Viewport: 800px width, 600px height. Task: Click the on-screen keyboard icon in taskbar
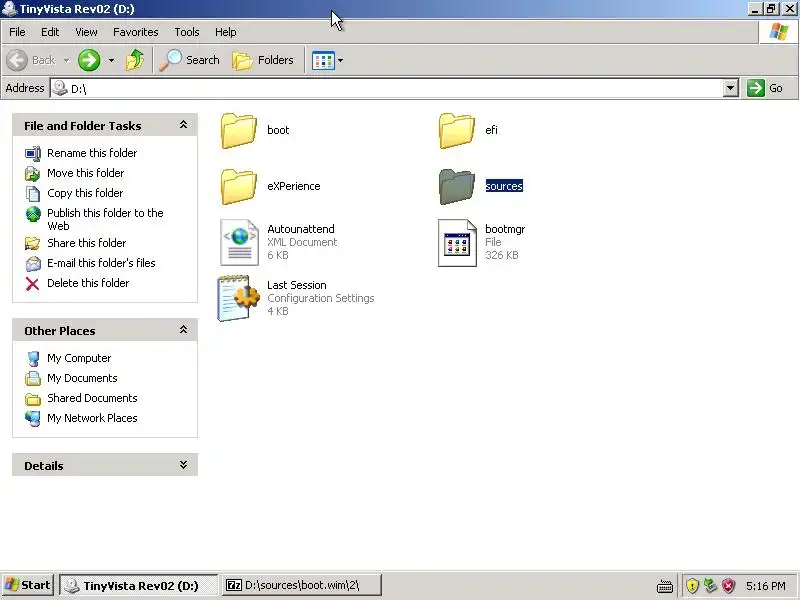pos(664,586)
